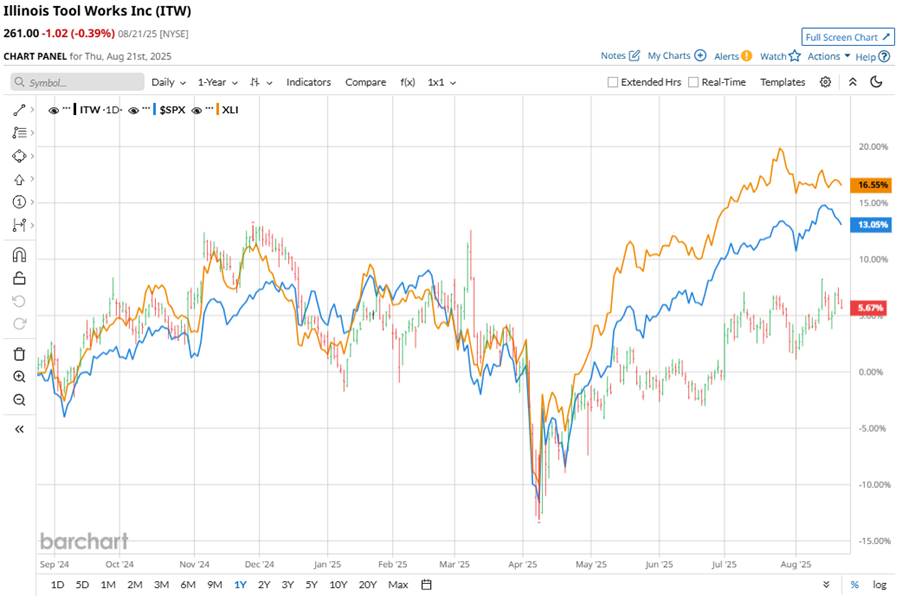This screenshot has height=602, width=902.
Task: Zoom out of the chart
Action: (19, 400)
